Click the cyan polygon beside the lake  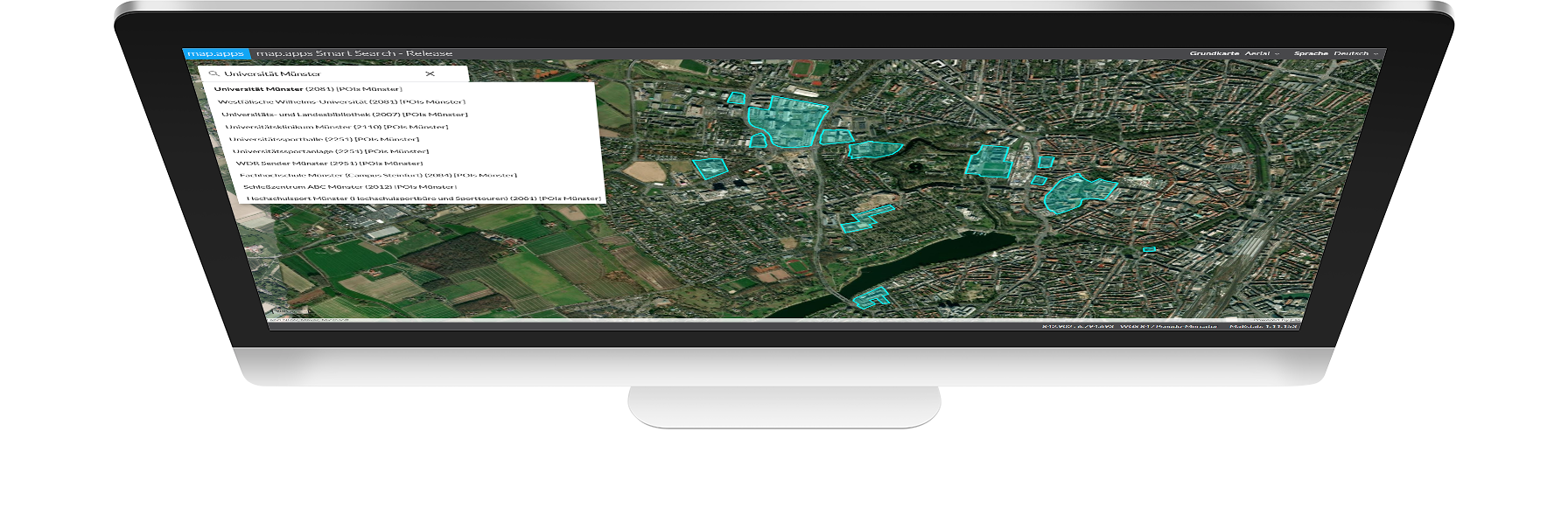pyautogui.click(x=871, y=297)
